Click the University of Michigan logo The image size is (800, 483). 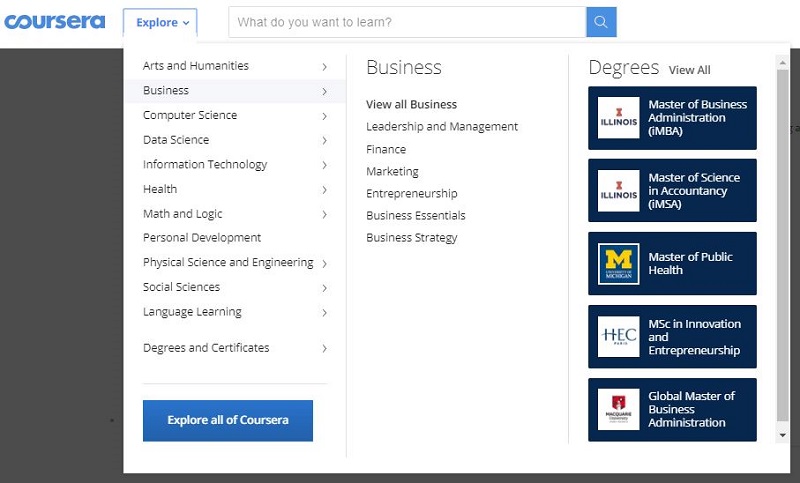click(x=618, y=264)
